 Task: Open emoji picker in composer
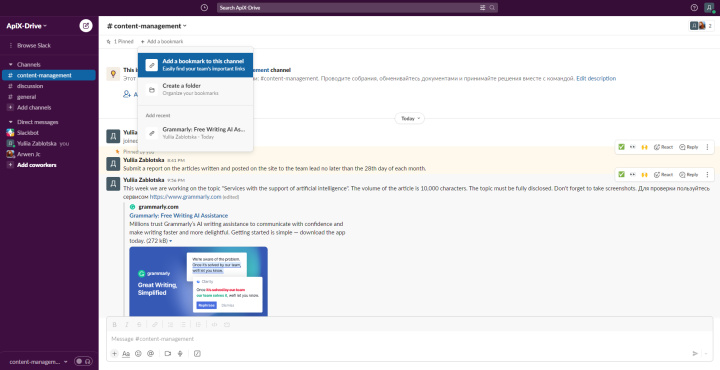coord(138,353)
